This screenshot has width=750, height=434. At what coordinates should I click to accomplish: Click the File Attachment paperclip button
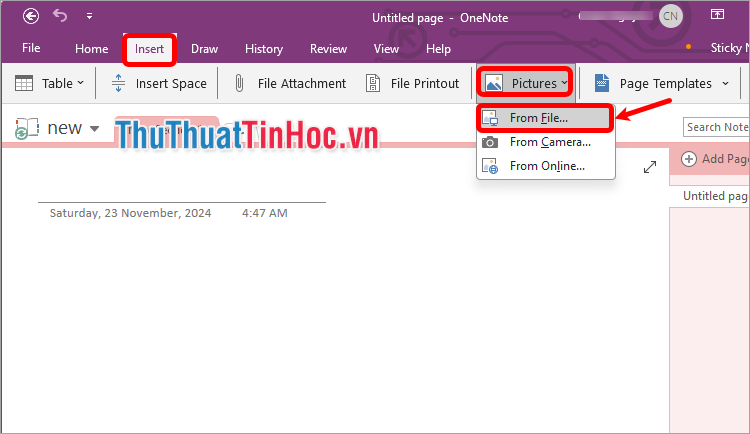[x=290, y=83]
